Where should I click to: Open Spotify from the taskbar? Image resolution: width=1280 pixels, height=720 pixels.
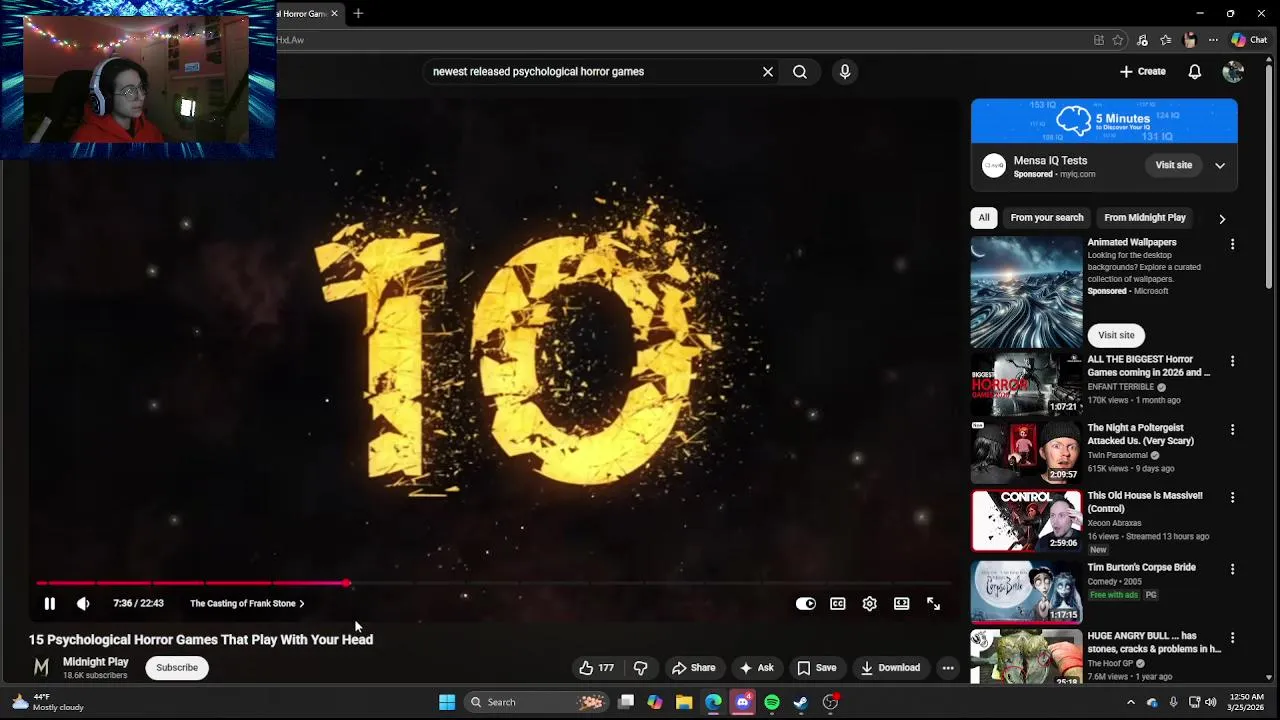pos(772,702)
